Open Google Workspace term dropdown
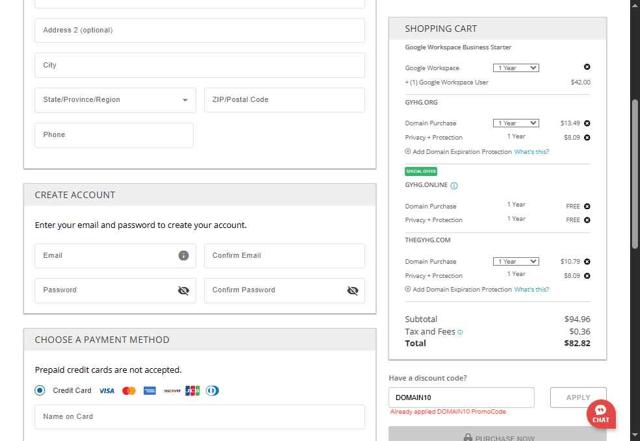640x441 pixels. (x=516, y=68)
